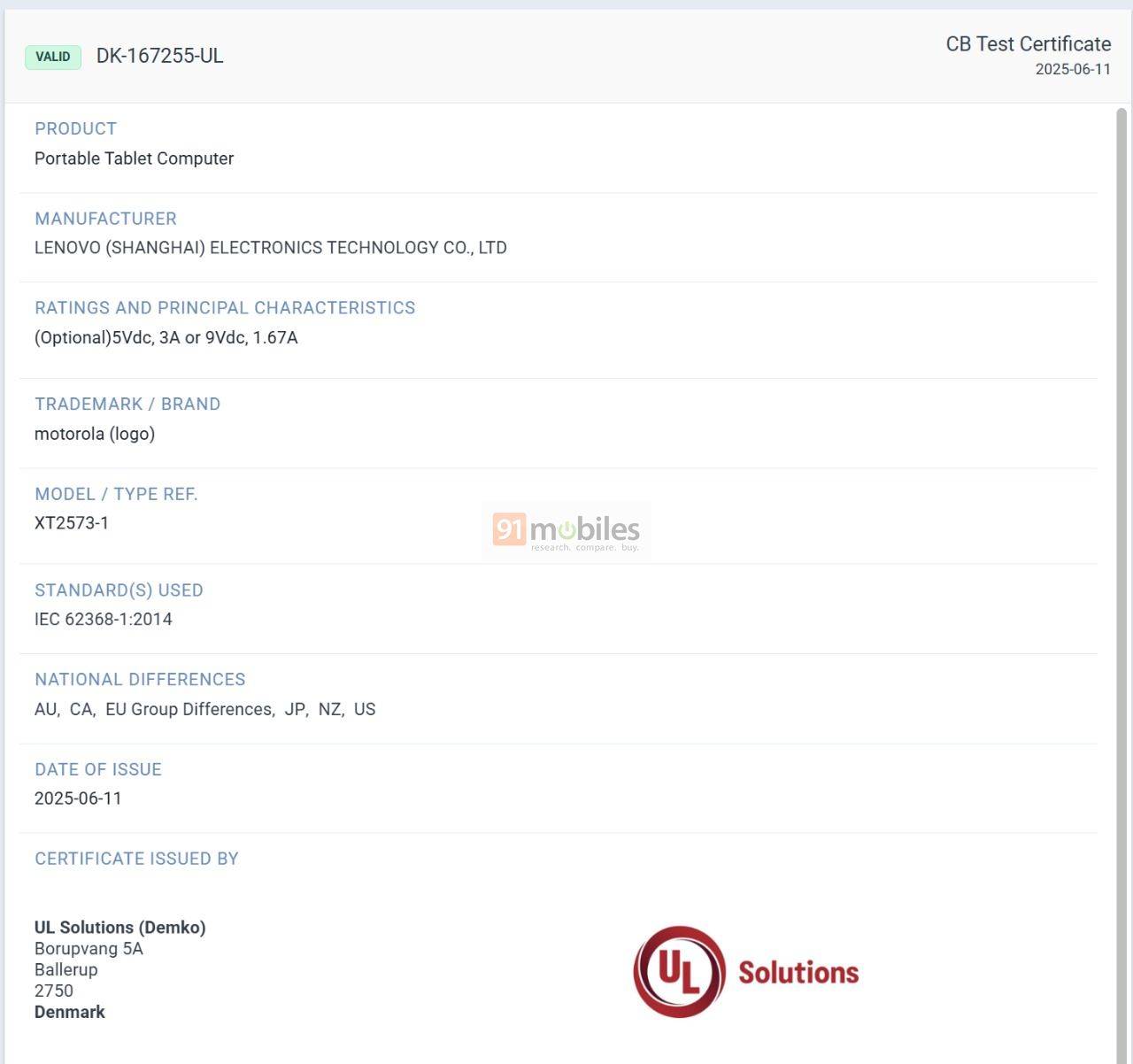Click US in national differences list
Viewport: 1133px width, 1064px height.
coord(365,710)
